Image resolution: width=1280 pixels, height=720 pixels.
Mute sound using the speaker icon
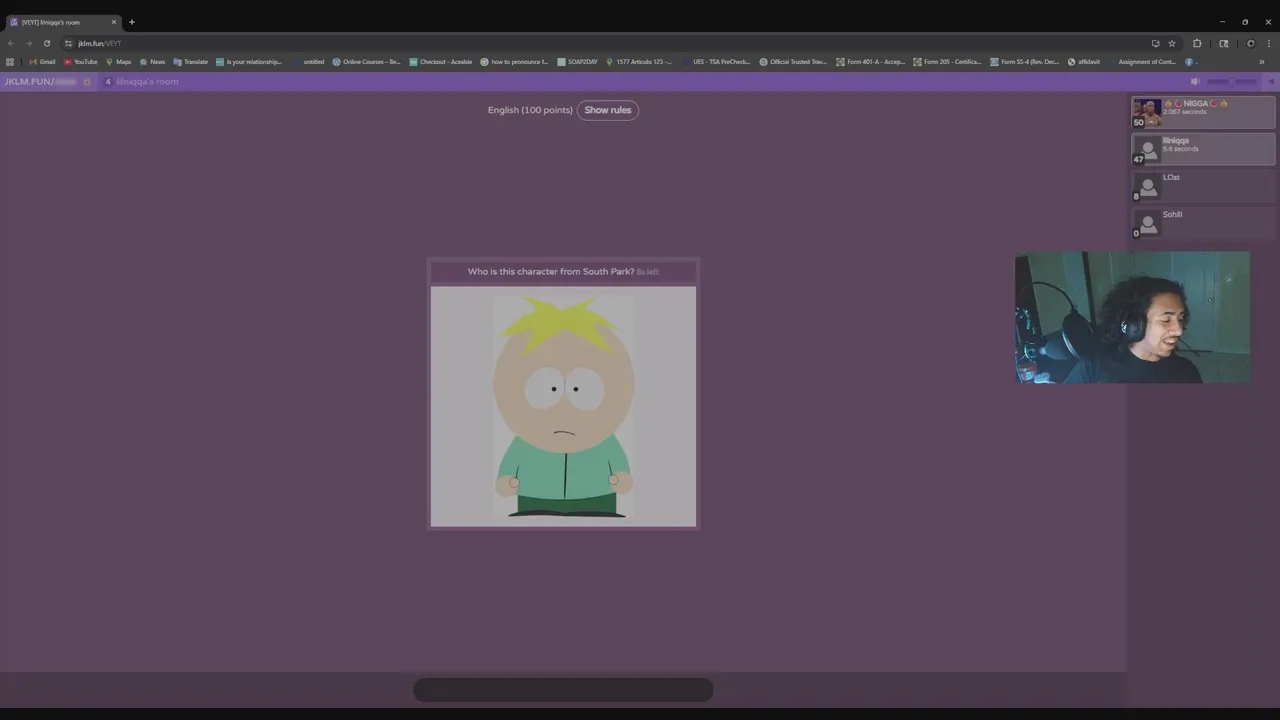click(x=1195, y=81)
